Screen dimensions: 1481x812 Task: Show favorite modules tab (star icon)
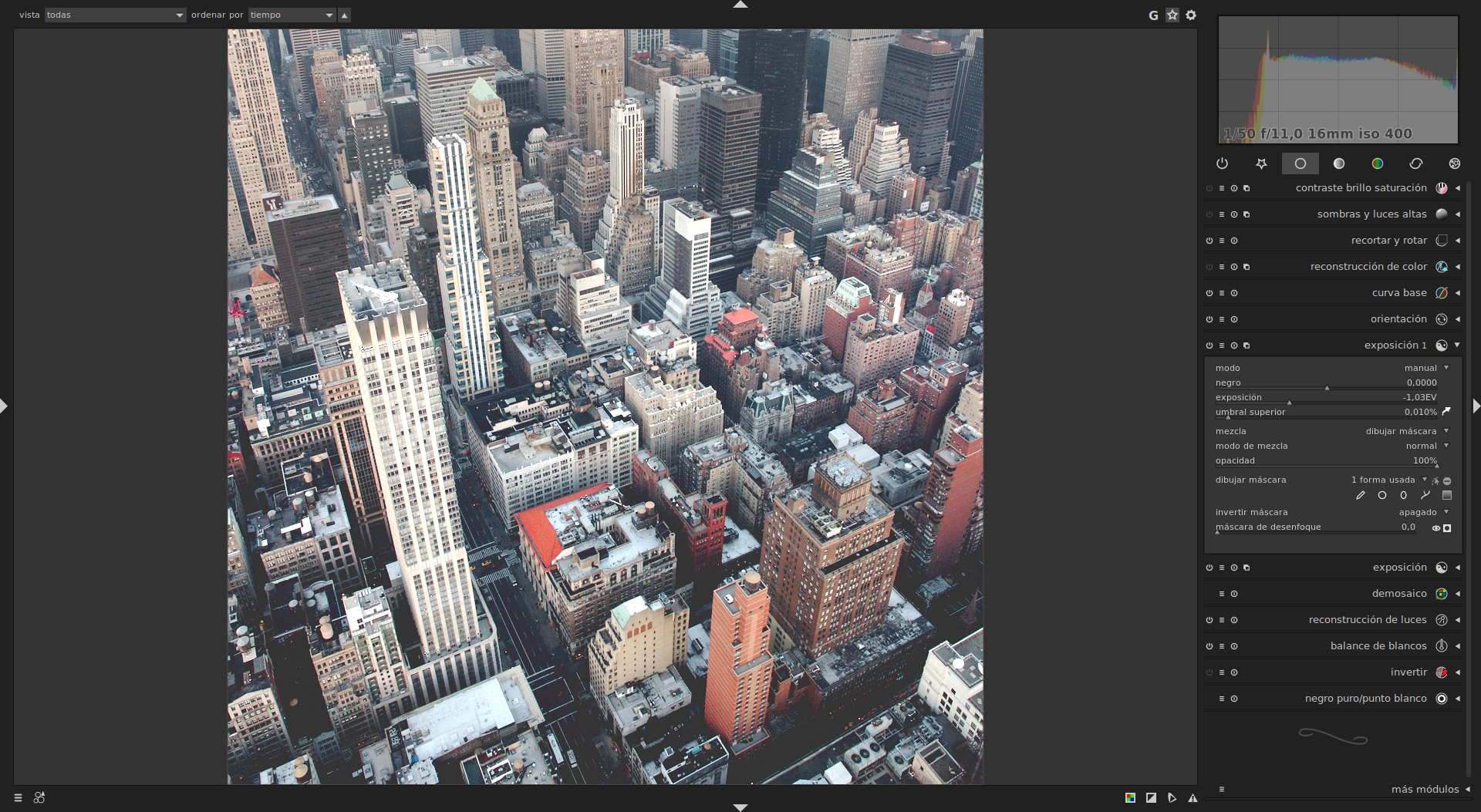(1261, 163)
